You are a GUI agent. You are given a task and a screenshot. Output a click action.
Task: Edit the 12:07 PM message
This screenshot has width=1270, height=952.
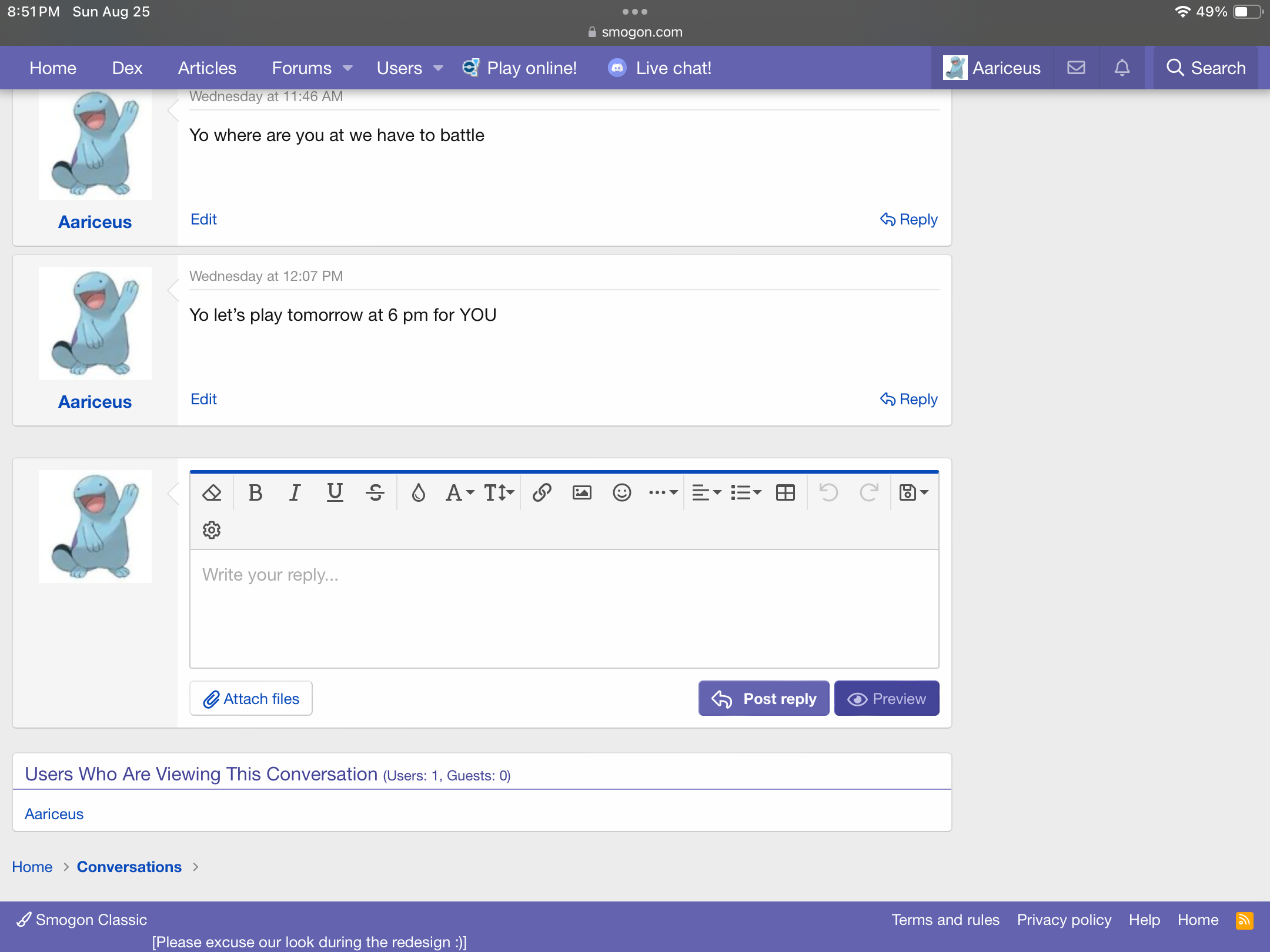203,399
